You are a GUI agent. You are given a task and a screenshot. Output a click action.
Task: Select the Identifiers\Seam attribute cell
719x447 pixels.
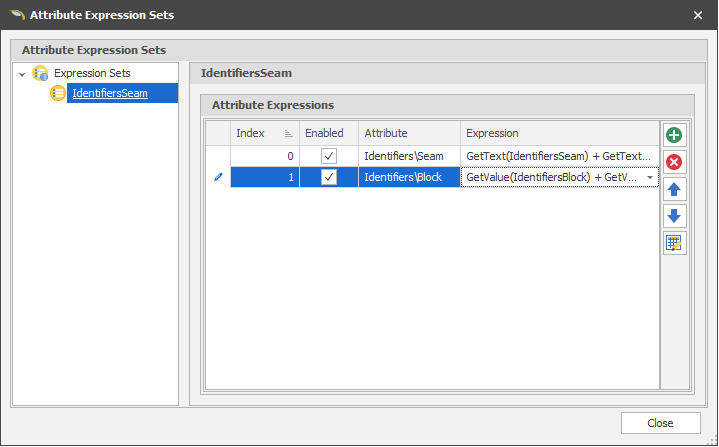(408, 156)
